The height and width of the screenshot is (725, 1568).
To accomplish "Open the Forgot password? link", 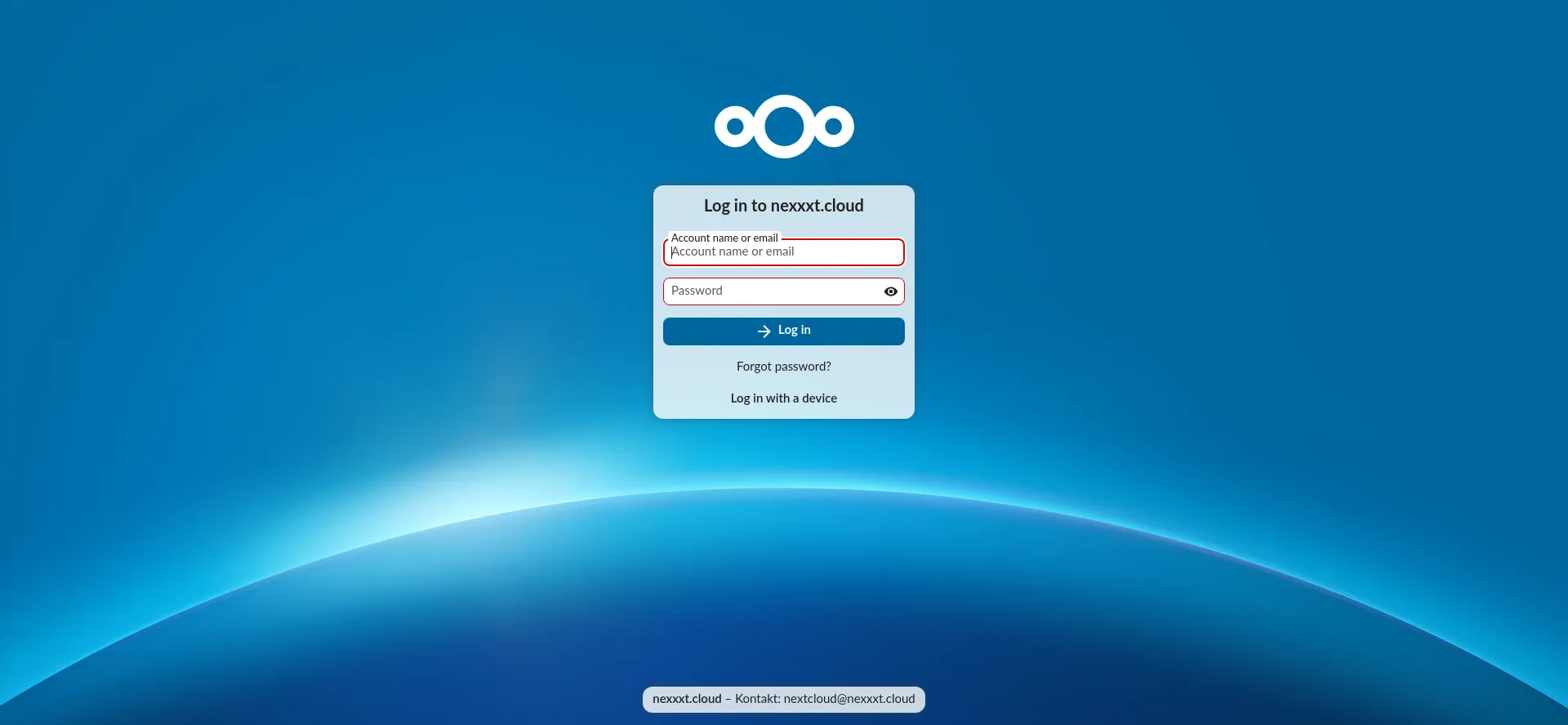I will click(x=784, y=367).
